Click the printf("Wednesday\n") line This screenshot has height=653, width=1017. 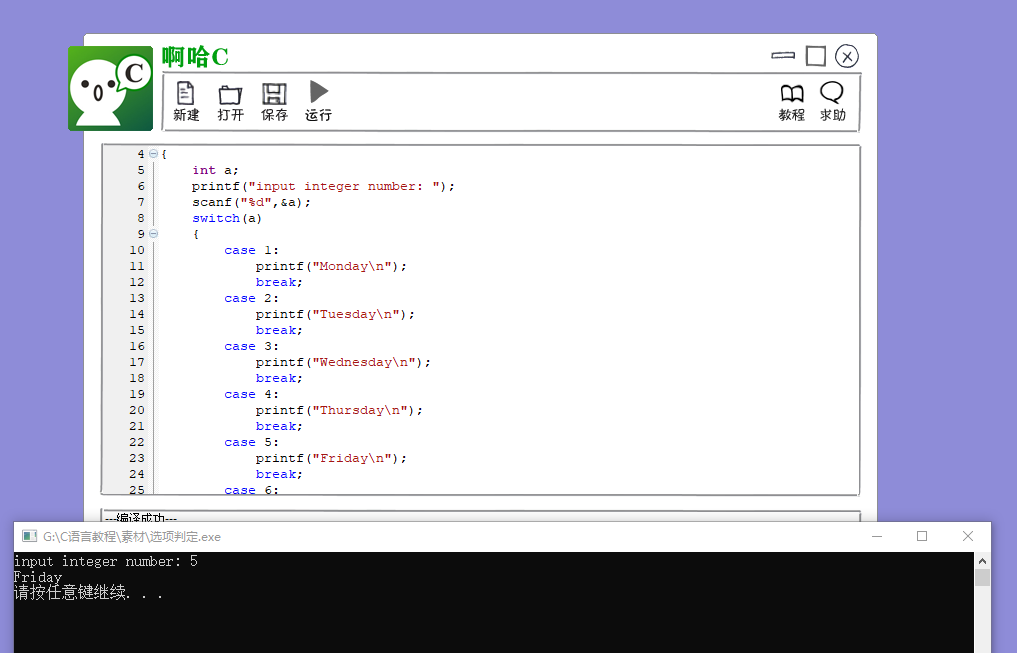point(343,362)
